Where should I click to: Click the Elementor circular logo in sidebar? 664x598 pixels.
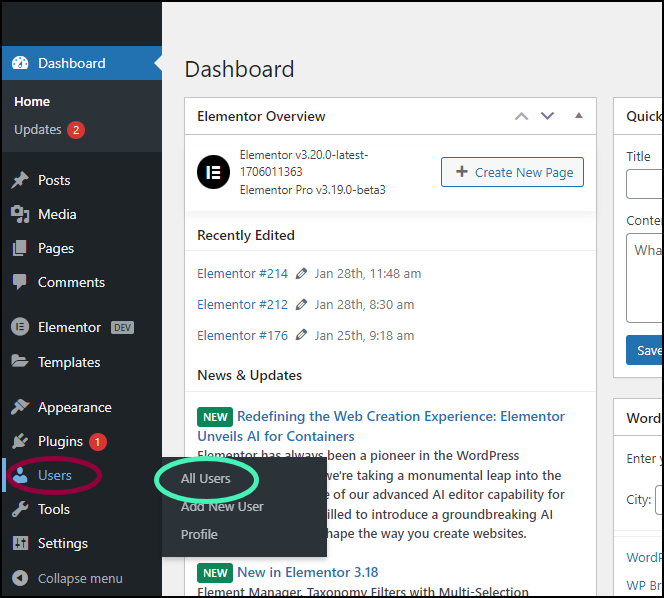point(20,327)
